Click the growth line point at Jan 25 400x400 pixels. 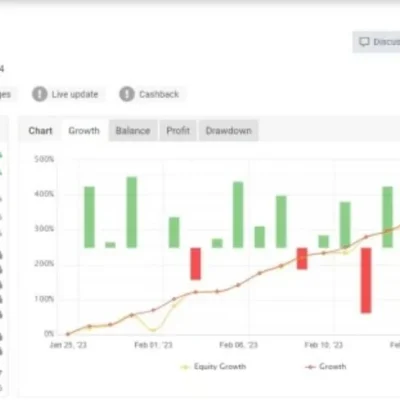pos(68,334)
